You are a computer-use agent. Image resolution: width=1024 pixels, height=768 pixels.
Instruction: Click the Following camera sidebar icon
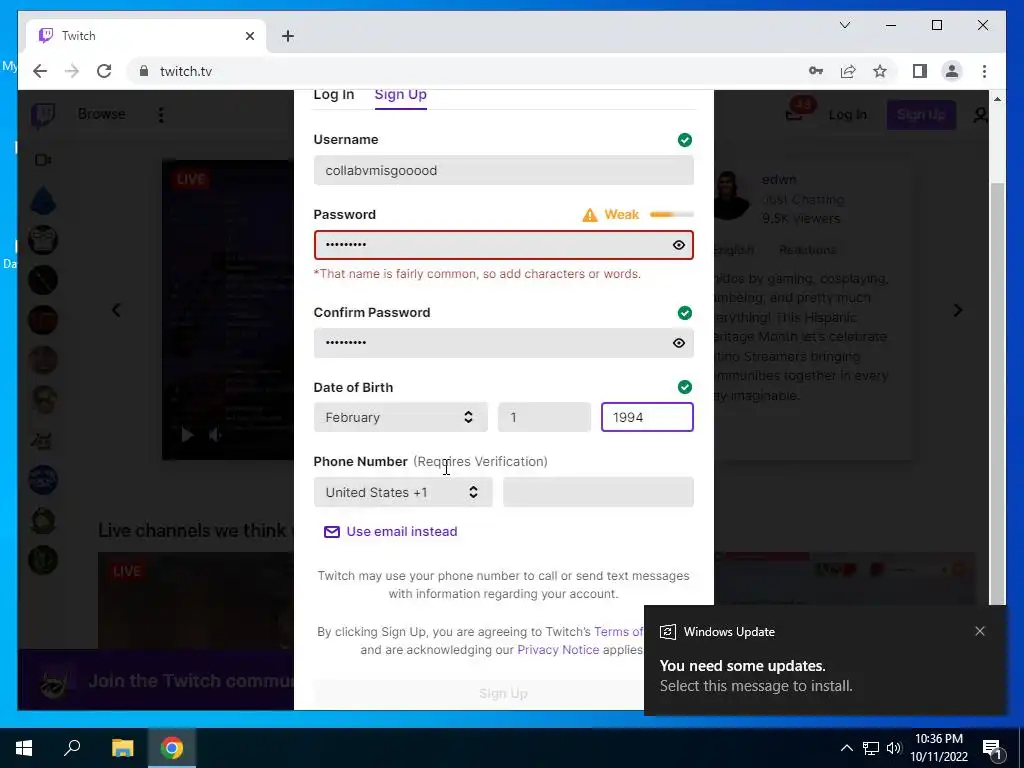(x=43, y=160)
